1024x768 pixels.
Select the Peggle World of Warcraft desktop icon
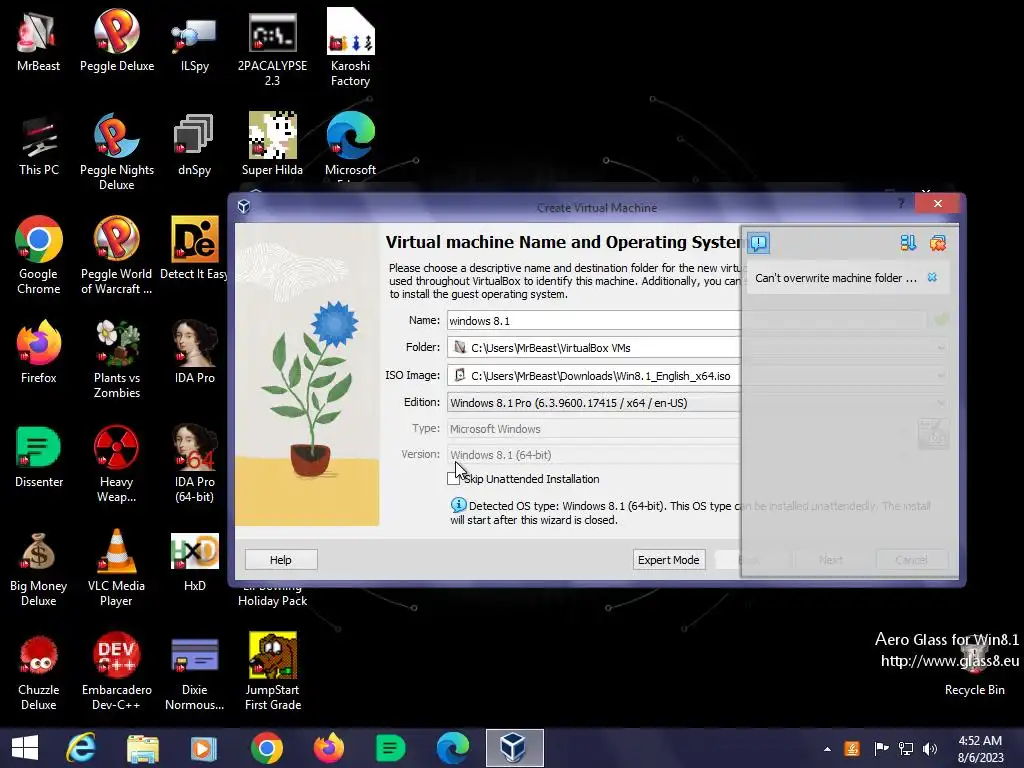point(117,257)
